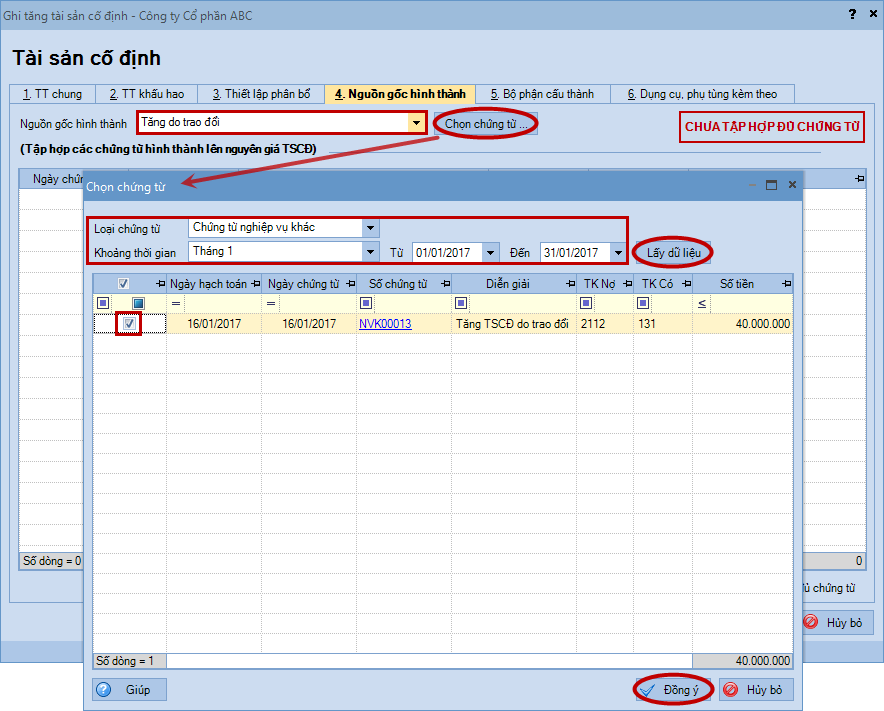Screen dimensions: 884x711
Task: Click the Từ date field 01/01/2017
Action: [x=446, y=252]
